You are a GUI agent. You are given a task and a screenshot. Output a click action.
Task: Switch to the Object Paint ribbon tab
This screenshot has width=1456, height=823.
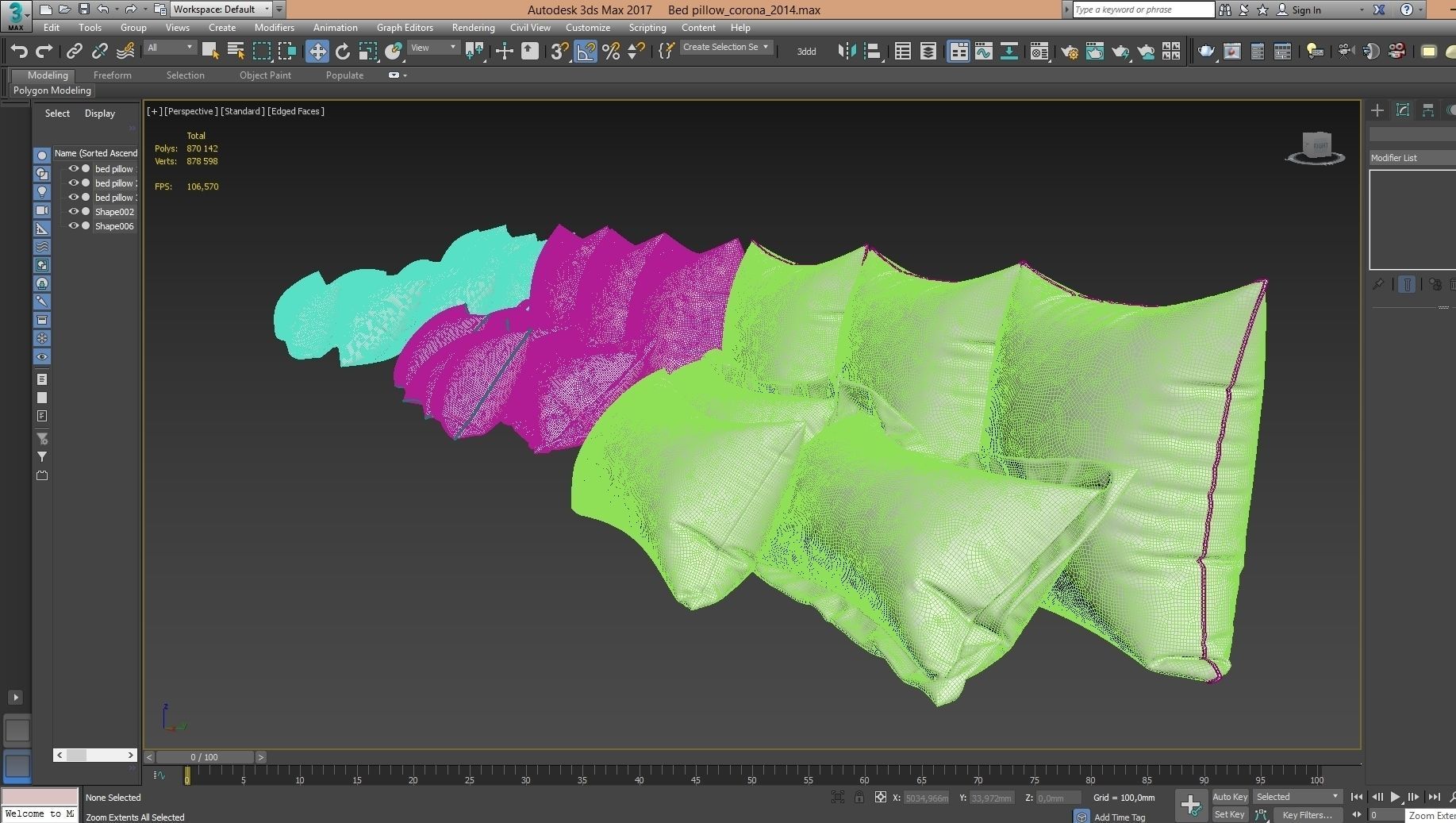point(265,75)
